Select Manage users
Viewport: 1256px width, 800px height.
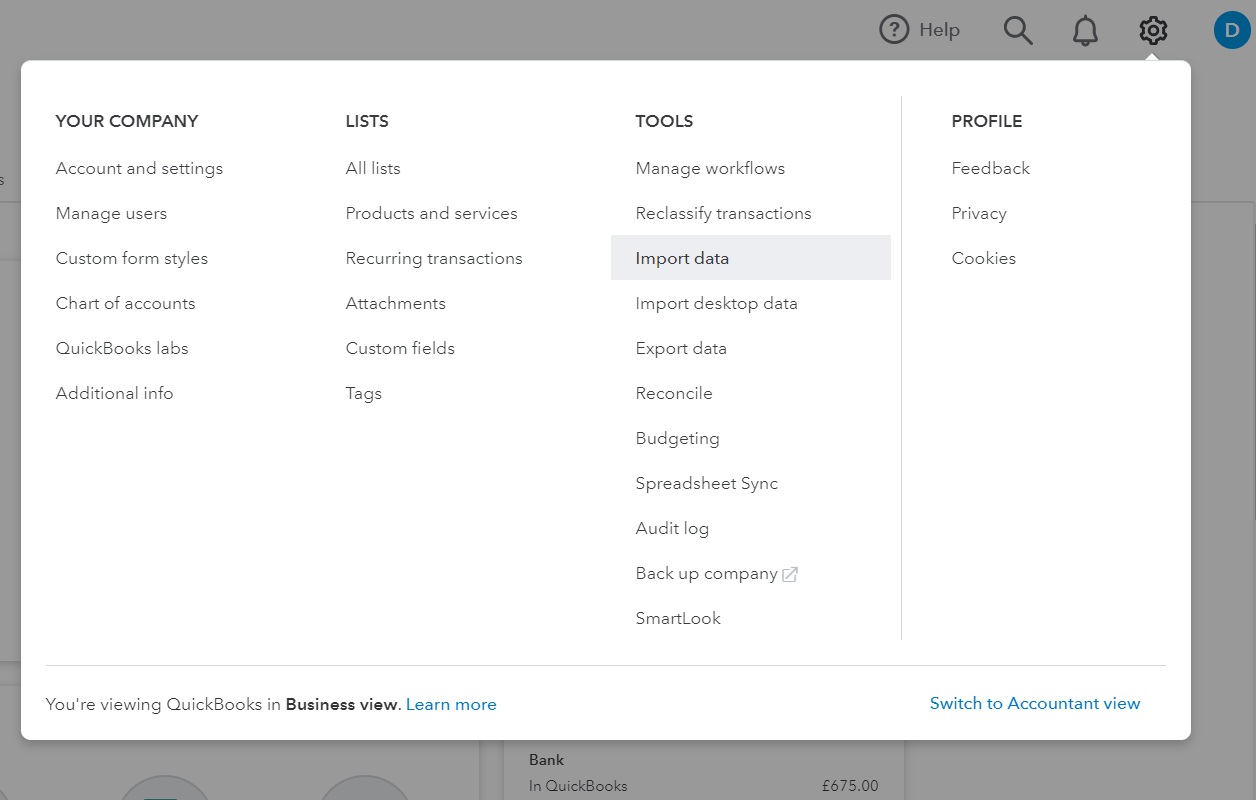(111, 213)
